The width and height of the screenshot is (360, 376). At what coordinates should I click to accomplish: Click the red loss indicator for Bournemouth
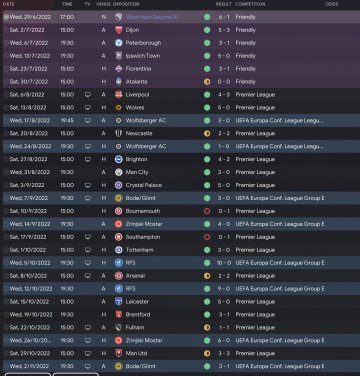(207, 211)
